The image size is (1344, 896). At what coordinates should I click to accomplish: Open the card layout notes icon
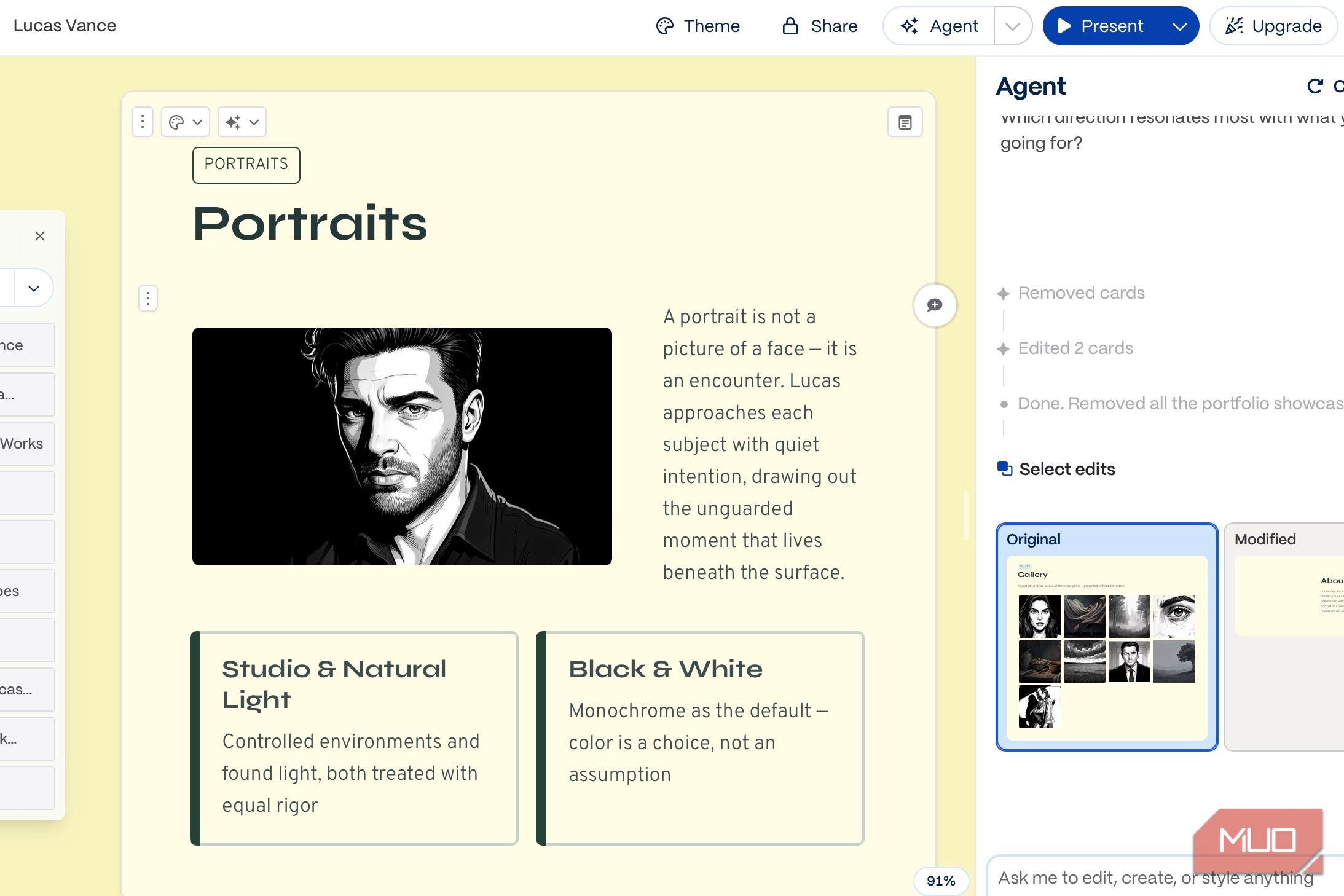point(905,122)
